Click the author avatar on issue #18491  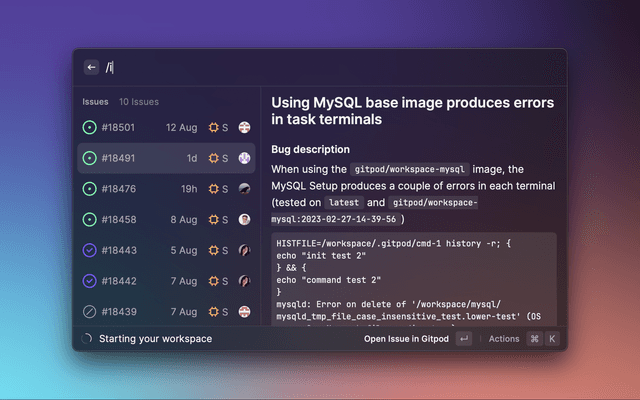[244, 158]
